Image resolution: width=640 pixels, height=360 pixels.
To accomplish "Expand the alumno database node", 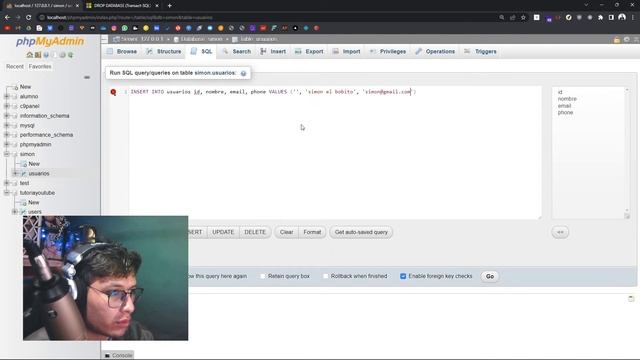I will (7, 96).
